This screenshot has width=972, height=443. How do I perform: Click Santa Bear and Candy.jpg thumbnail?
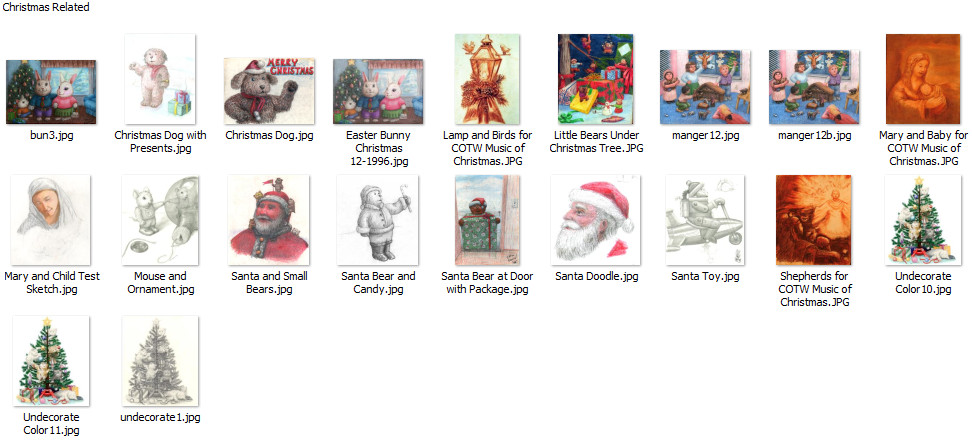(378, 220)
